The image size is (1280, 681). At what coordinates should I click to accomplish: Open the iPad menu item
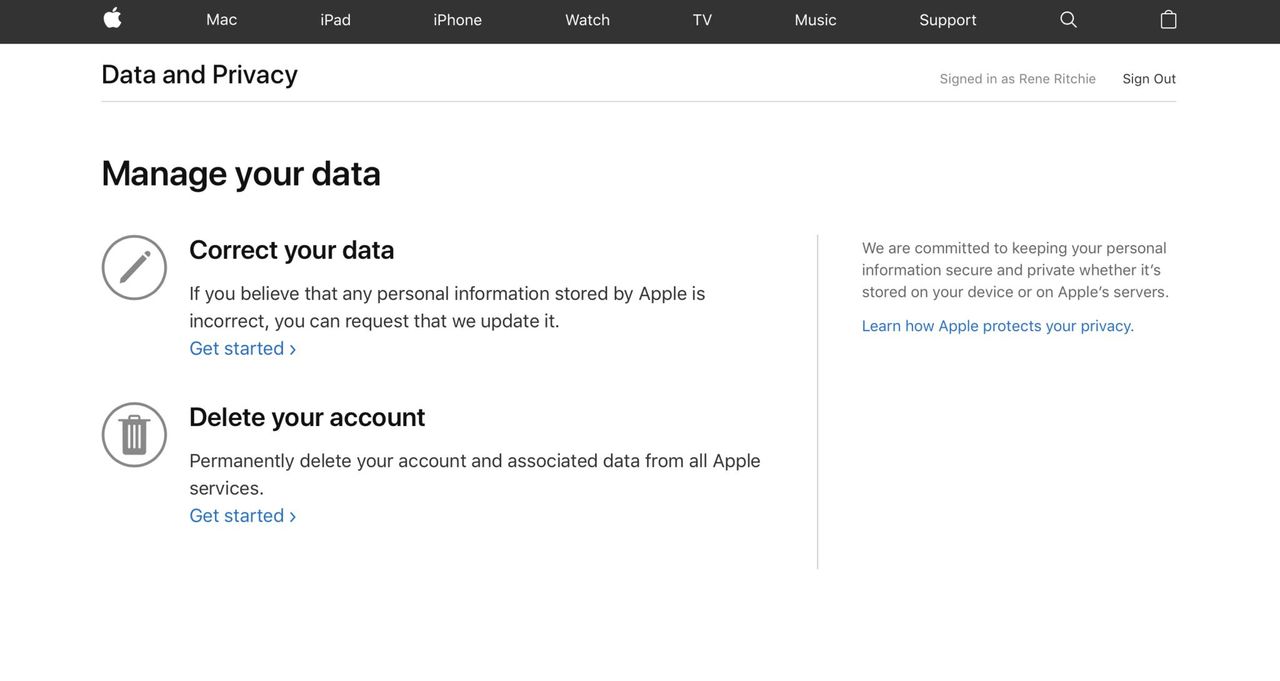(335, 20)
